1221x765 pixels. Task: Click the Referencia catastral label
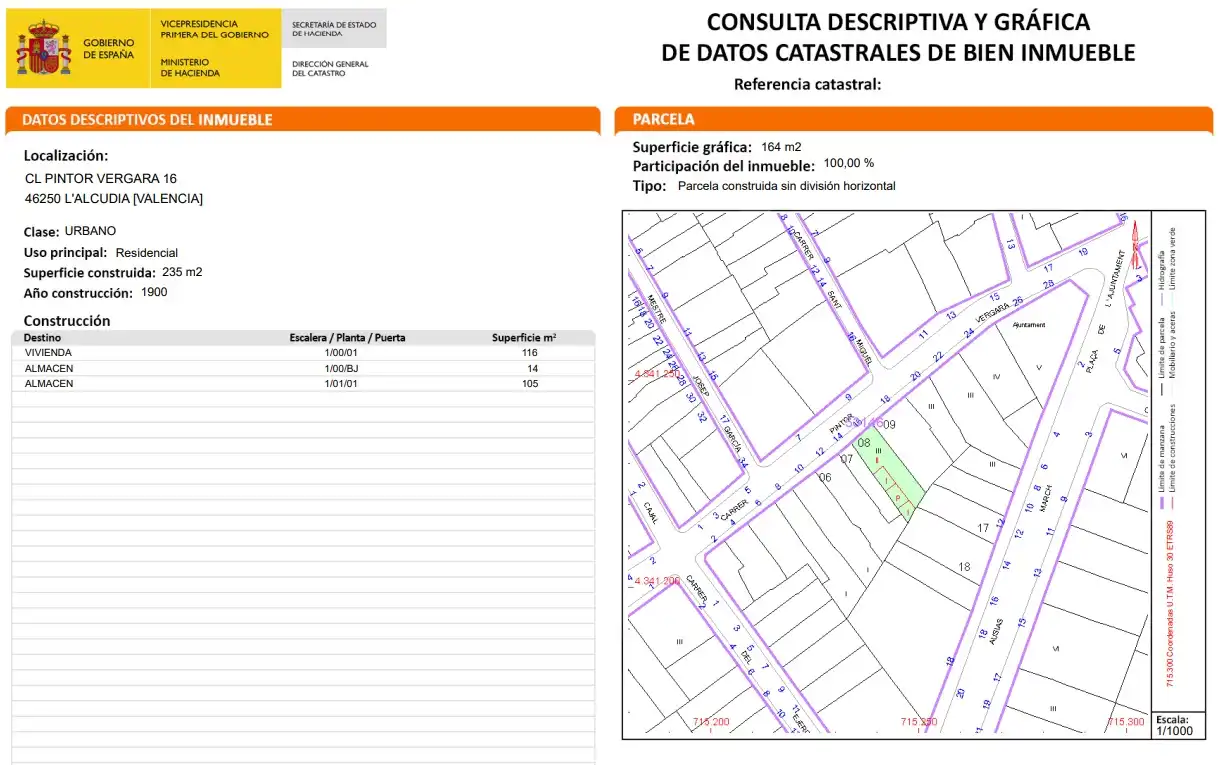807,84
